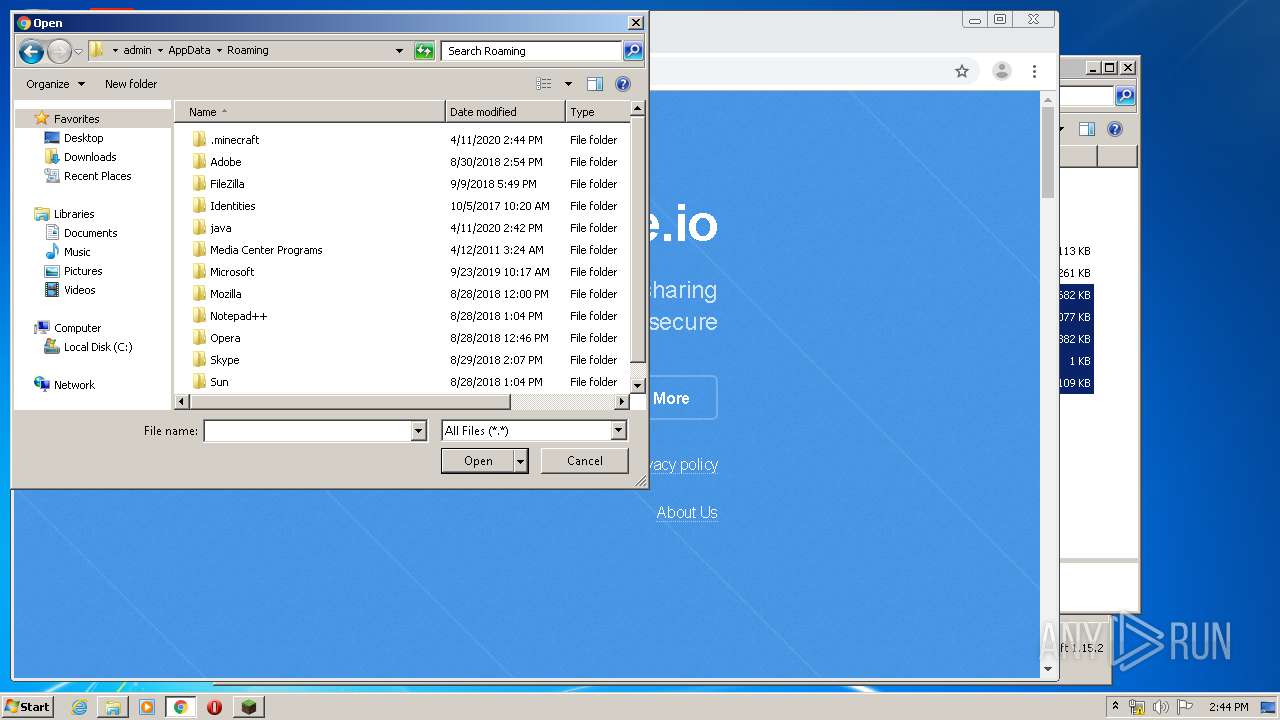Follow the About Us link
This screenshot has width=1280, height=720.
click(687, 512)
